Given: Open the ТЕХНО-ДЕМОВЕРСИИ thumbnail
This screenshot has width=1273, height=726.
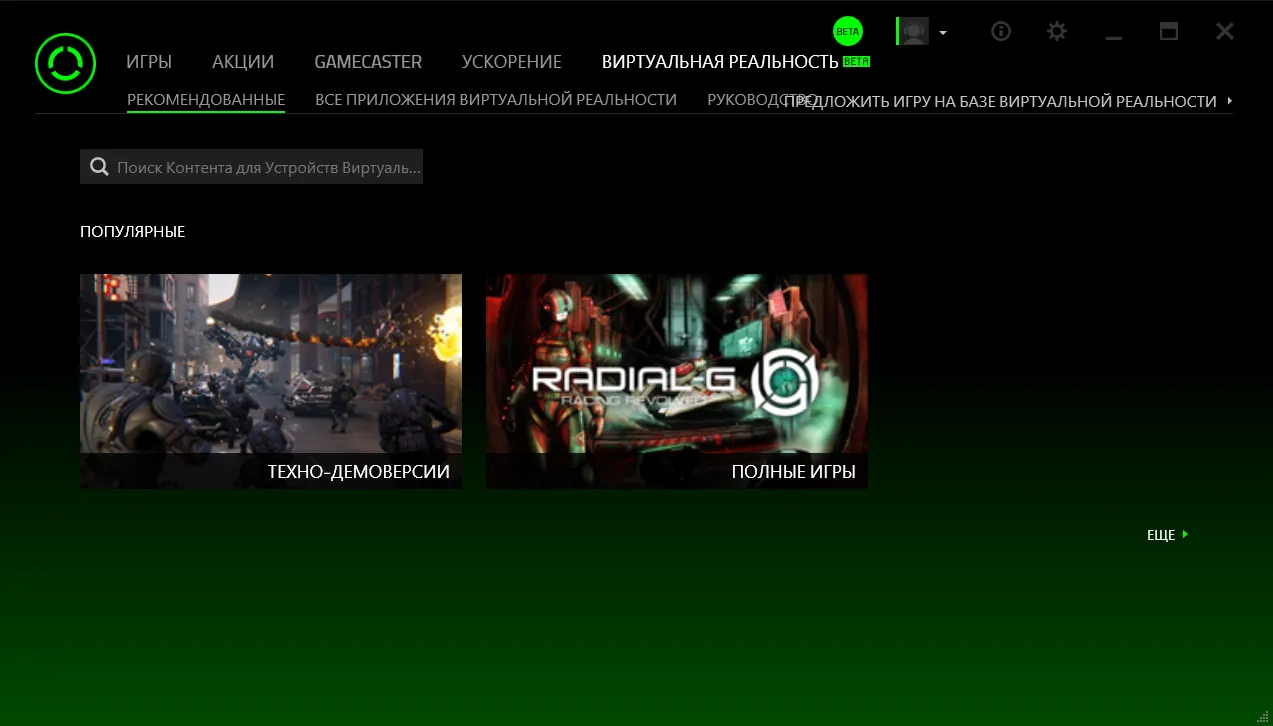Looking at the screenshot, I should [x=271, y=381].
